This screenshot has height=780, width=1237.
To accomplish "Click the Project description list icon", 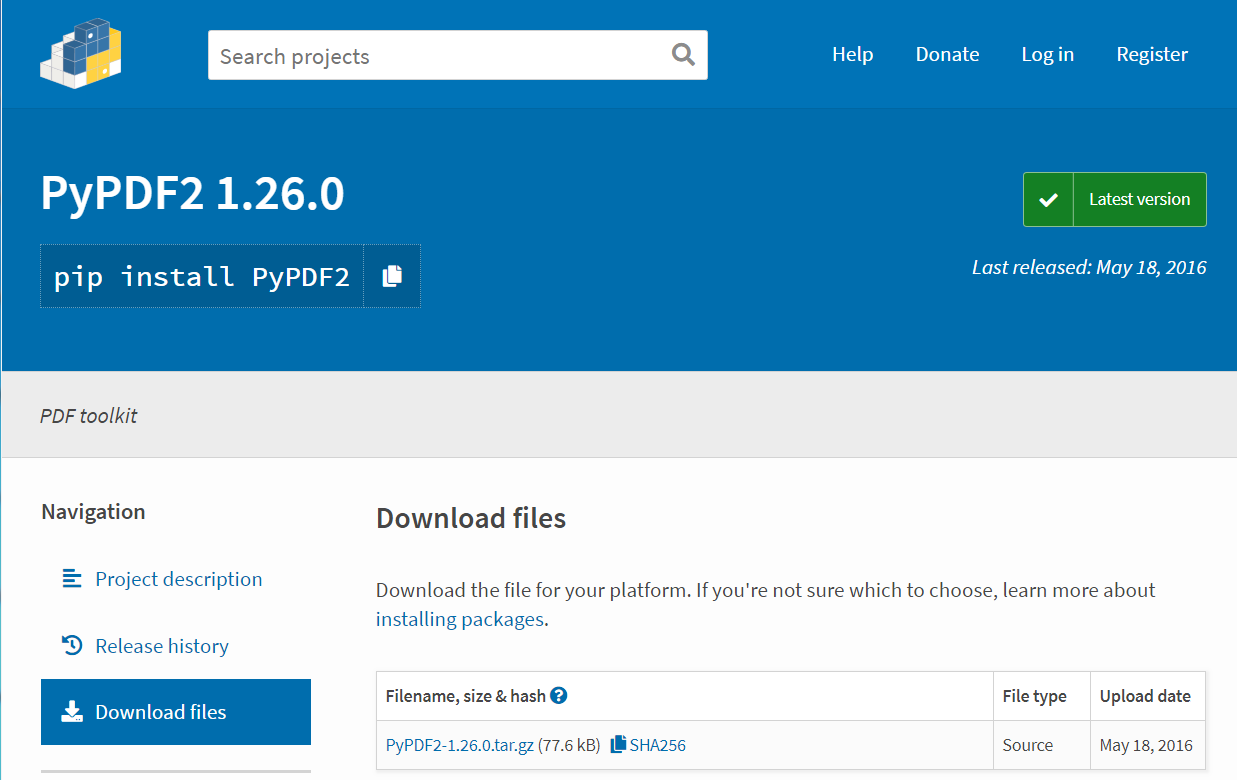I will 72,578.
